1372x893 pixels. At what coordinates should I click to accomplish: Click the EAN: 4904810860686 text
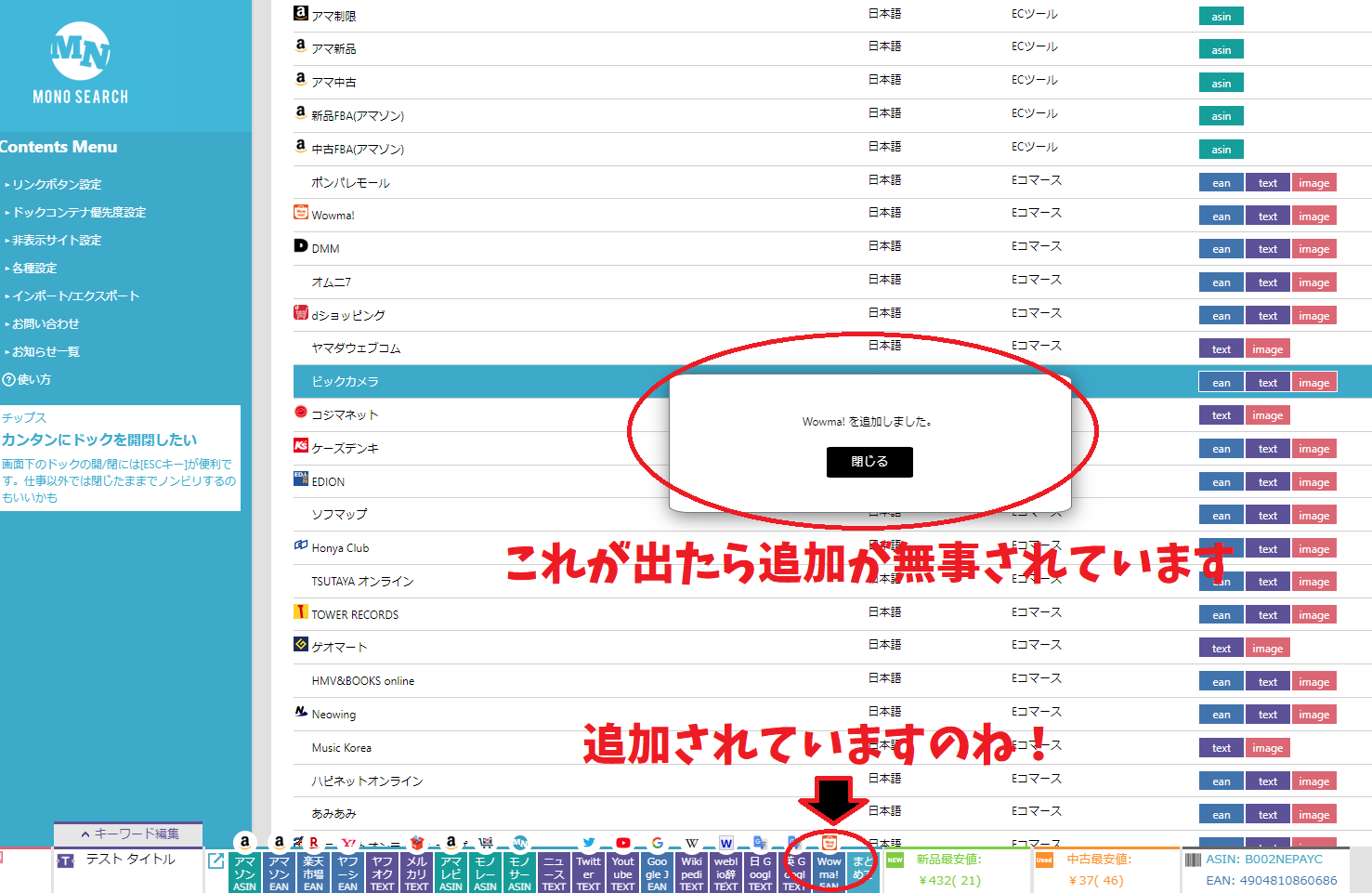pyautogui.click(x=1272, y=881)
